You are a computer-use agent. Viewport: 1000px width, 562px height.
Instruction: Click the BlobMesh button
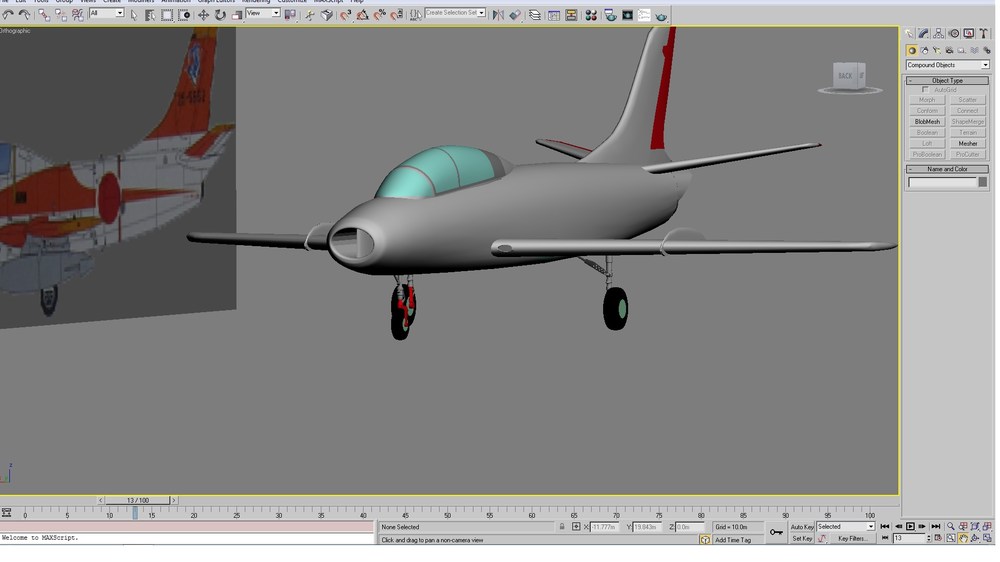[927, 121]
